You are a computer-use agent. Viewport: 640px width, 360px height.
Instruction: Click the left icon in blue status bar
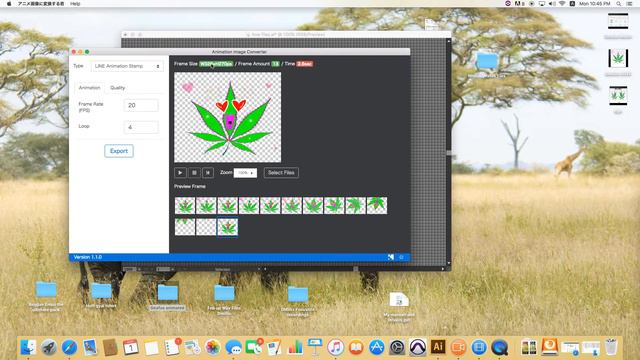click(x=391, y=257)
